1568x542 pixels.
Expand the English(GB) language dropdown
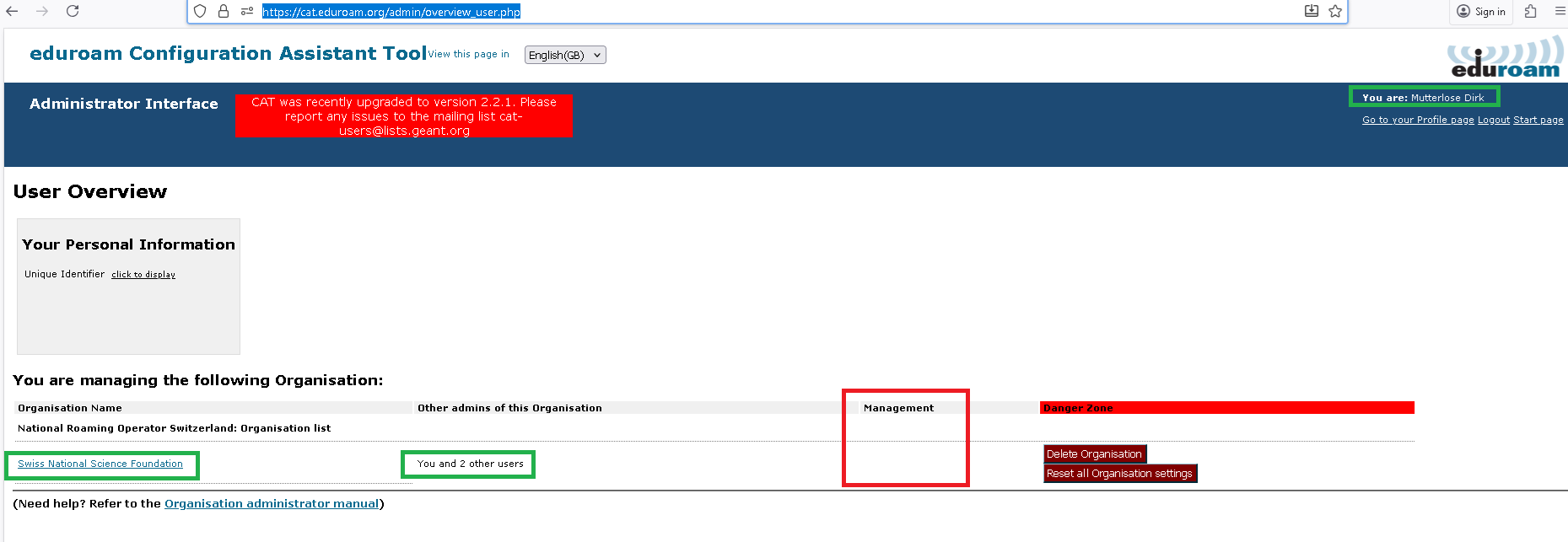click(x=565, y=55)
